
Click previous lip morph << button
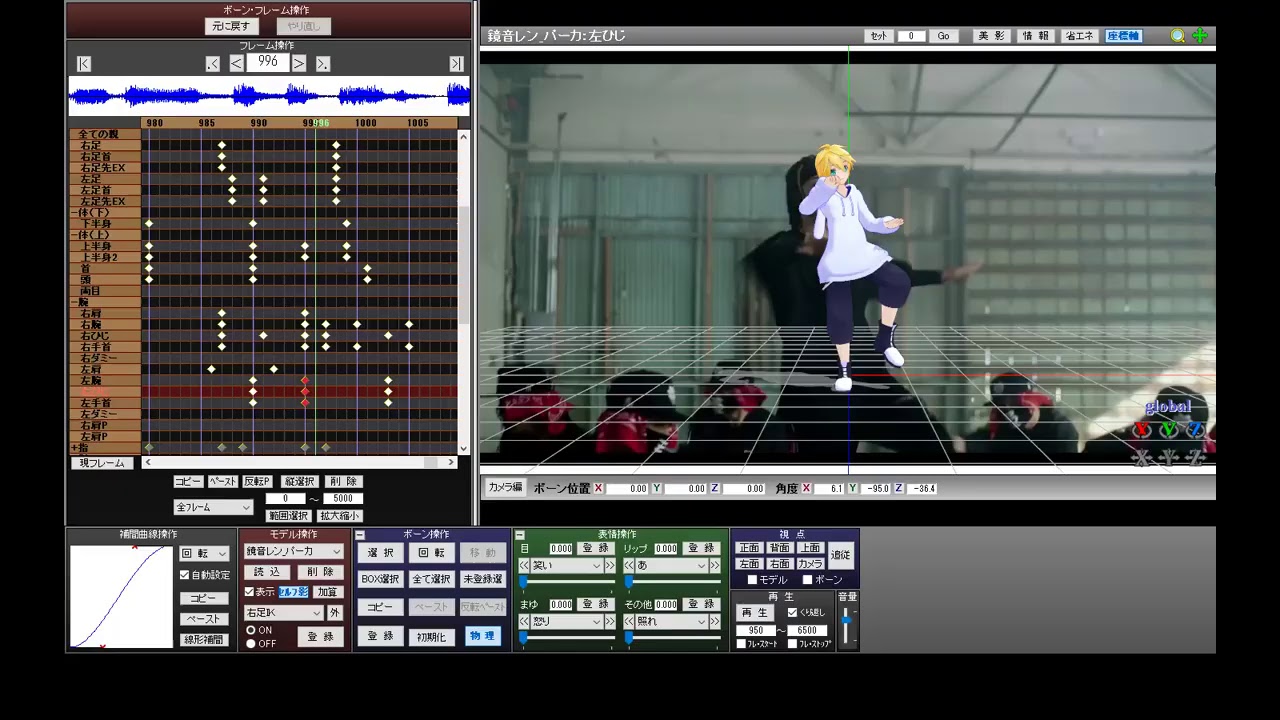tap(628, 566)
